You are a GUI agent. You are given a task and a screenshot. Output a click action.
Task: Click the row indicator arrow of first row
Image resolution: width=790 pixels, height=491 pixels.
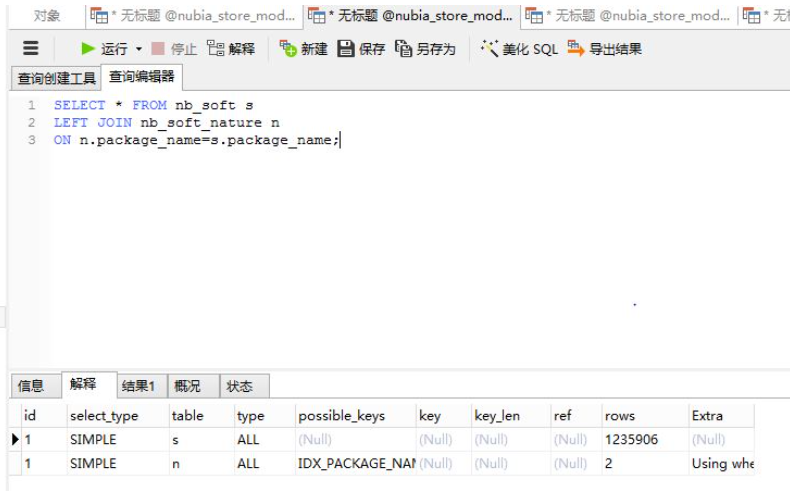click(15, 440)
